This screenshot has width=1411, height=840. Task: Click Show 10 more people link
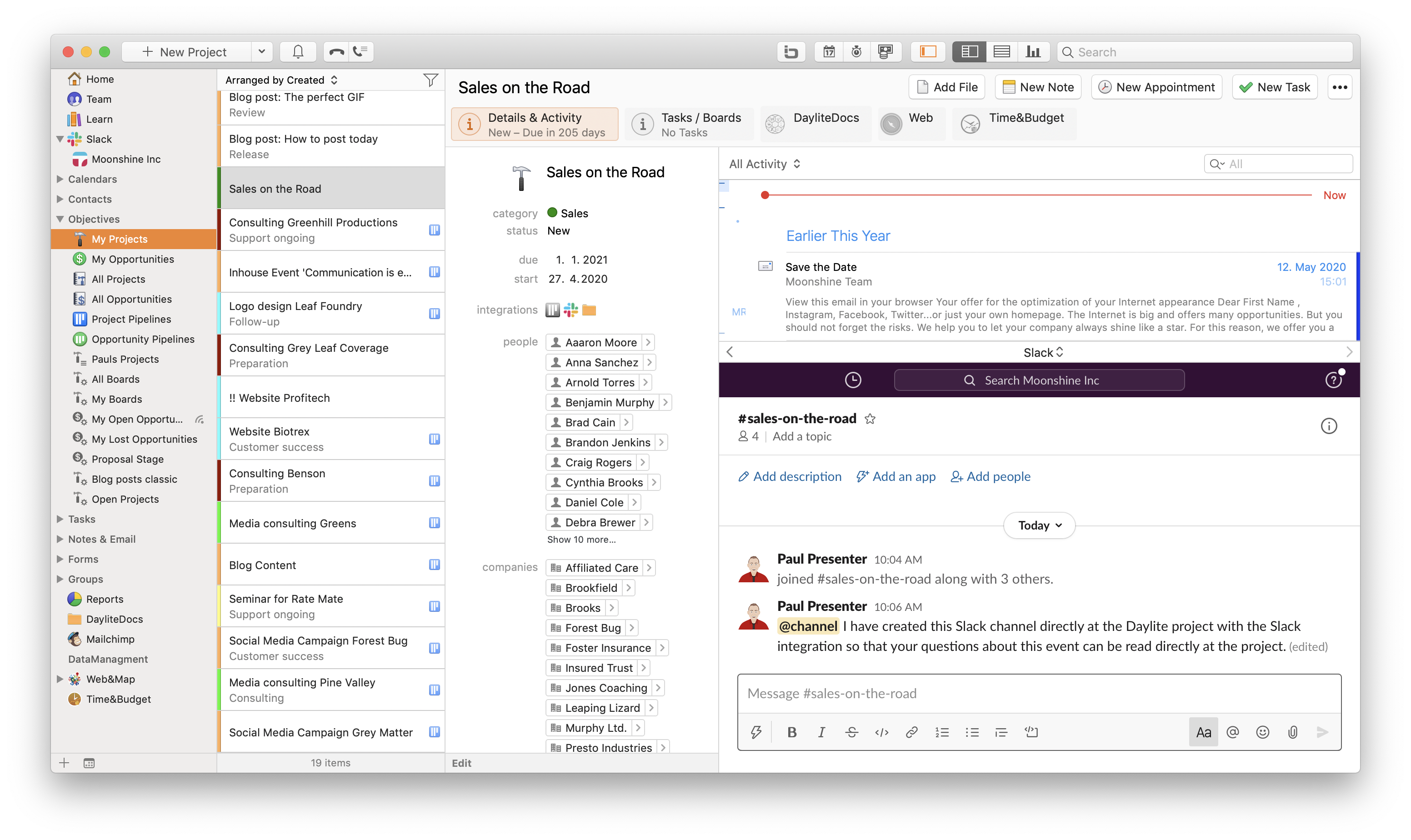(580, 540)
